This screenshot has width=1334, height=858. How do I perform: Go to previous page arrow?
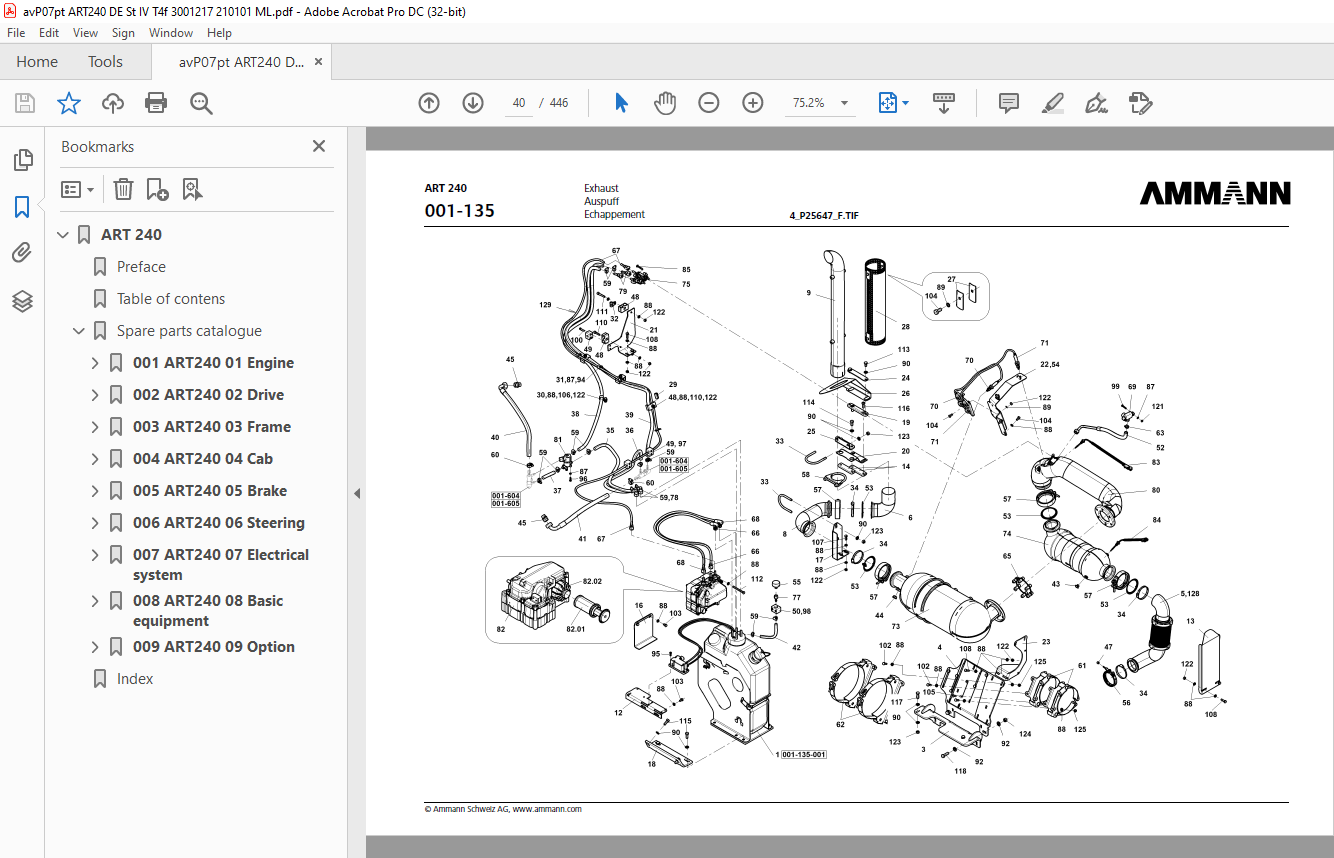[429, 103]
